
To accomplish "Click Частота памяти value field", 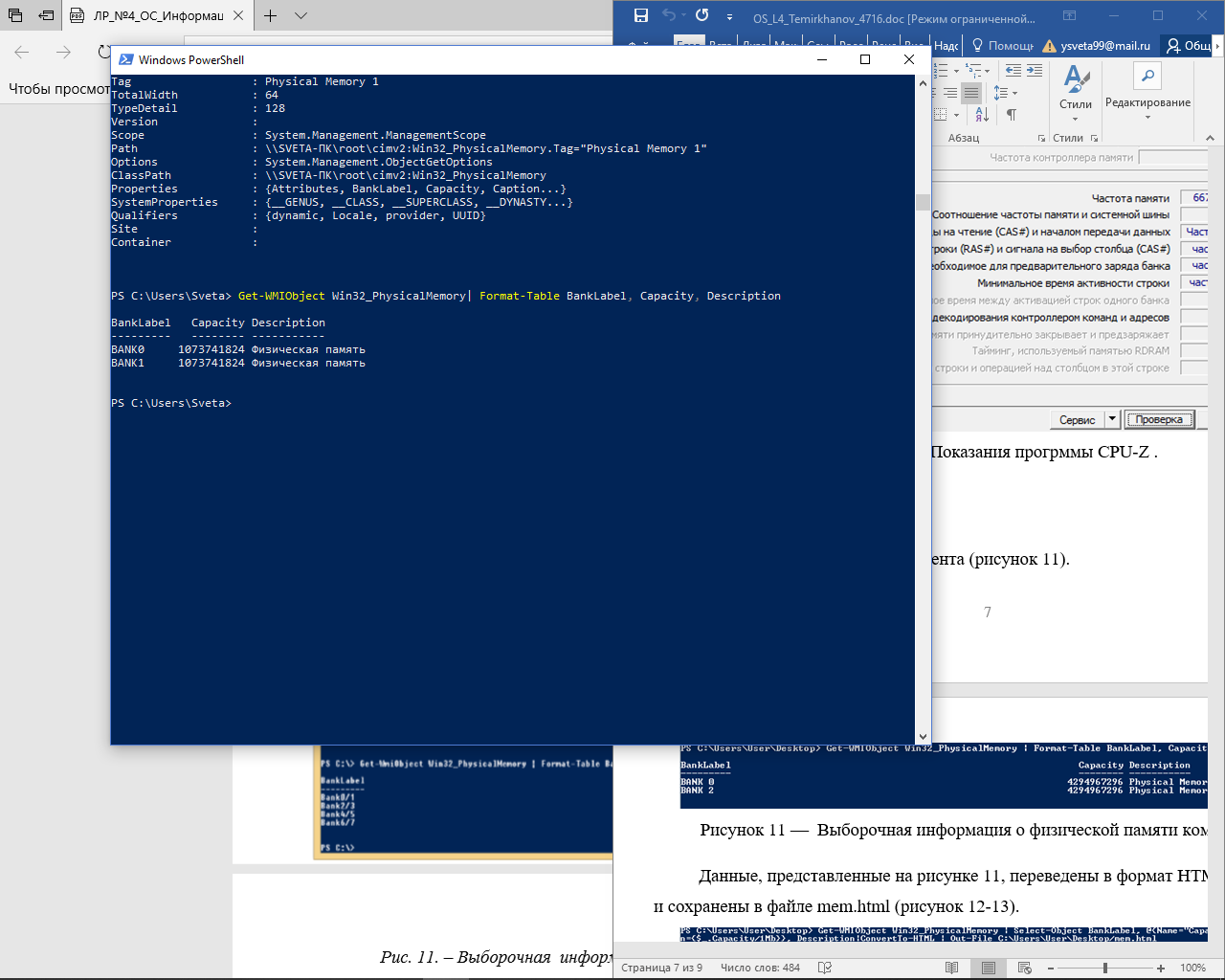I will [1194, 198].
